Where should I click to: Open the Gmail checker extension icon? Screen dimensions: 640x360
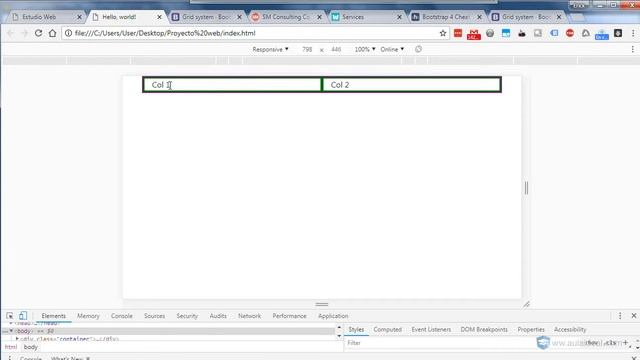click(474, 34)
